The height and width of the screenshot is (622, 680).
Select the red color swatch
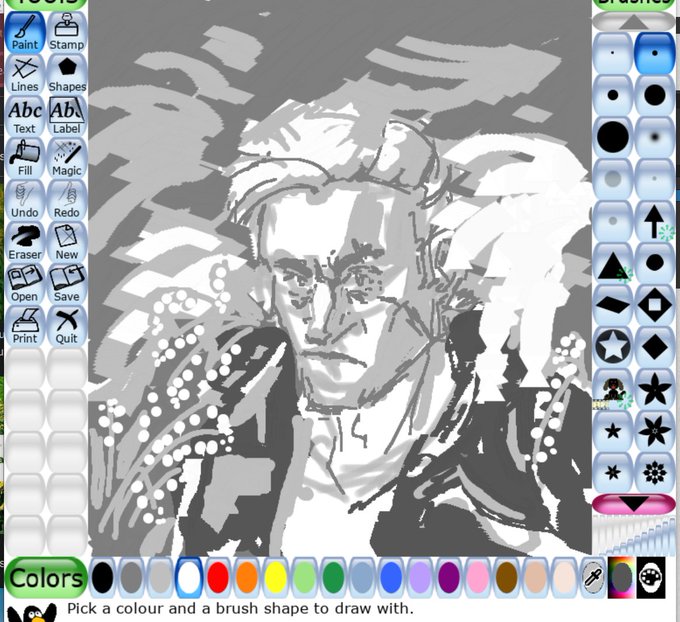point(218,577)
